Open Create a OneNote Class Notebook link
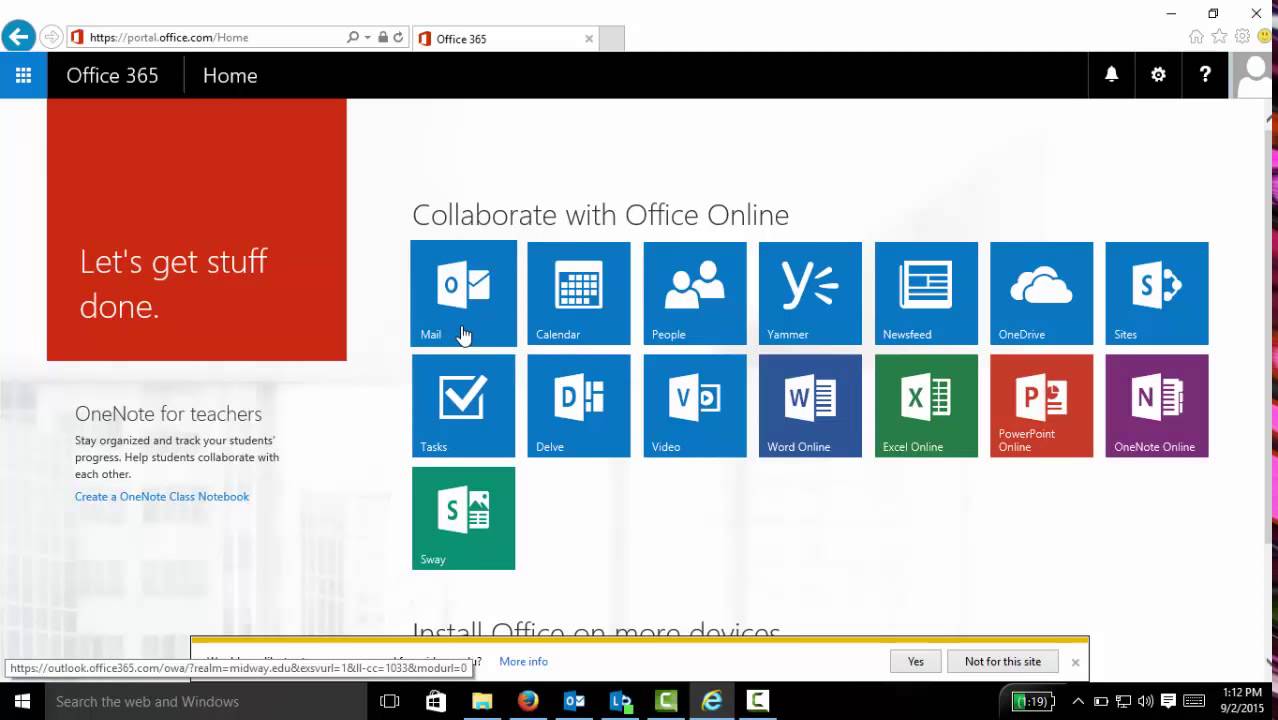Viewport: 1278px width, 720px height. tap(162, 496)
